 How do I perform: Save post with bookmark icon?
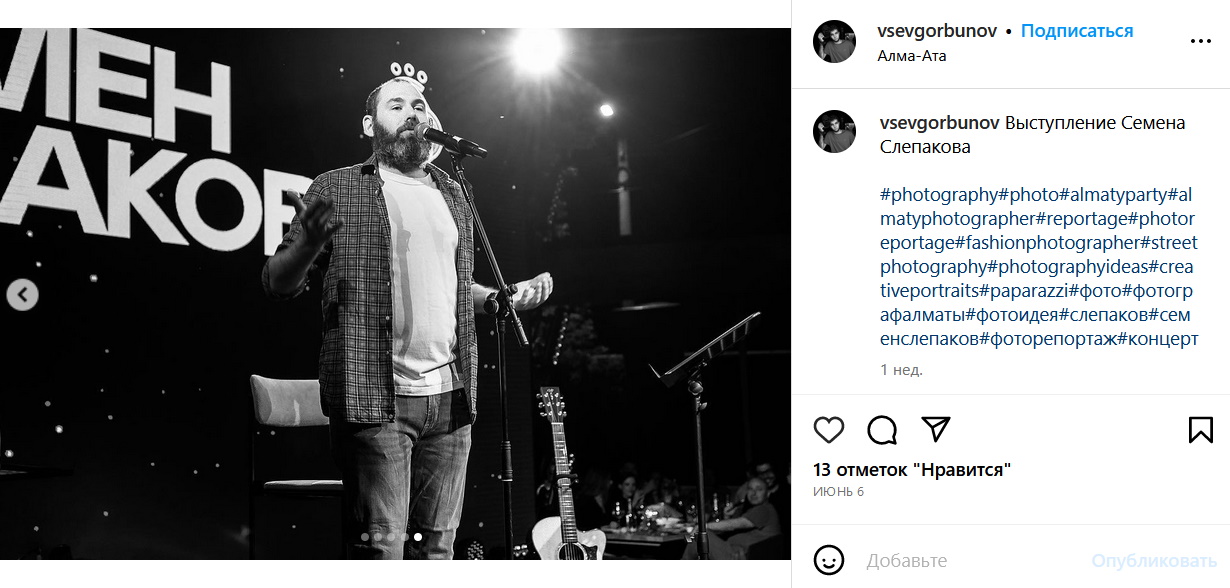tap(1200, 430)
